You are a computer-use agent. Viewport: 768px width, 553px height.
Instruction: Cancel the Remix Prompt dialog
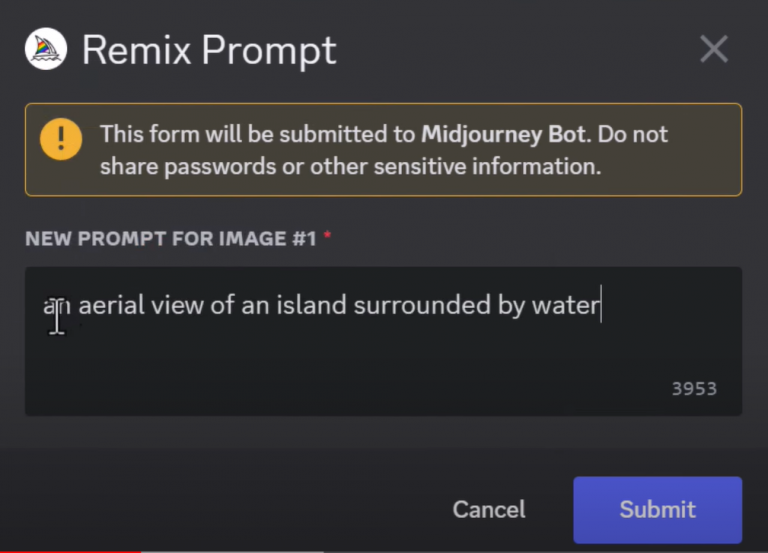[488, 509]
